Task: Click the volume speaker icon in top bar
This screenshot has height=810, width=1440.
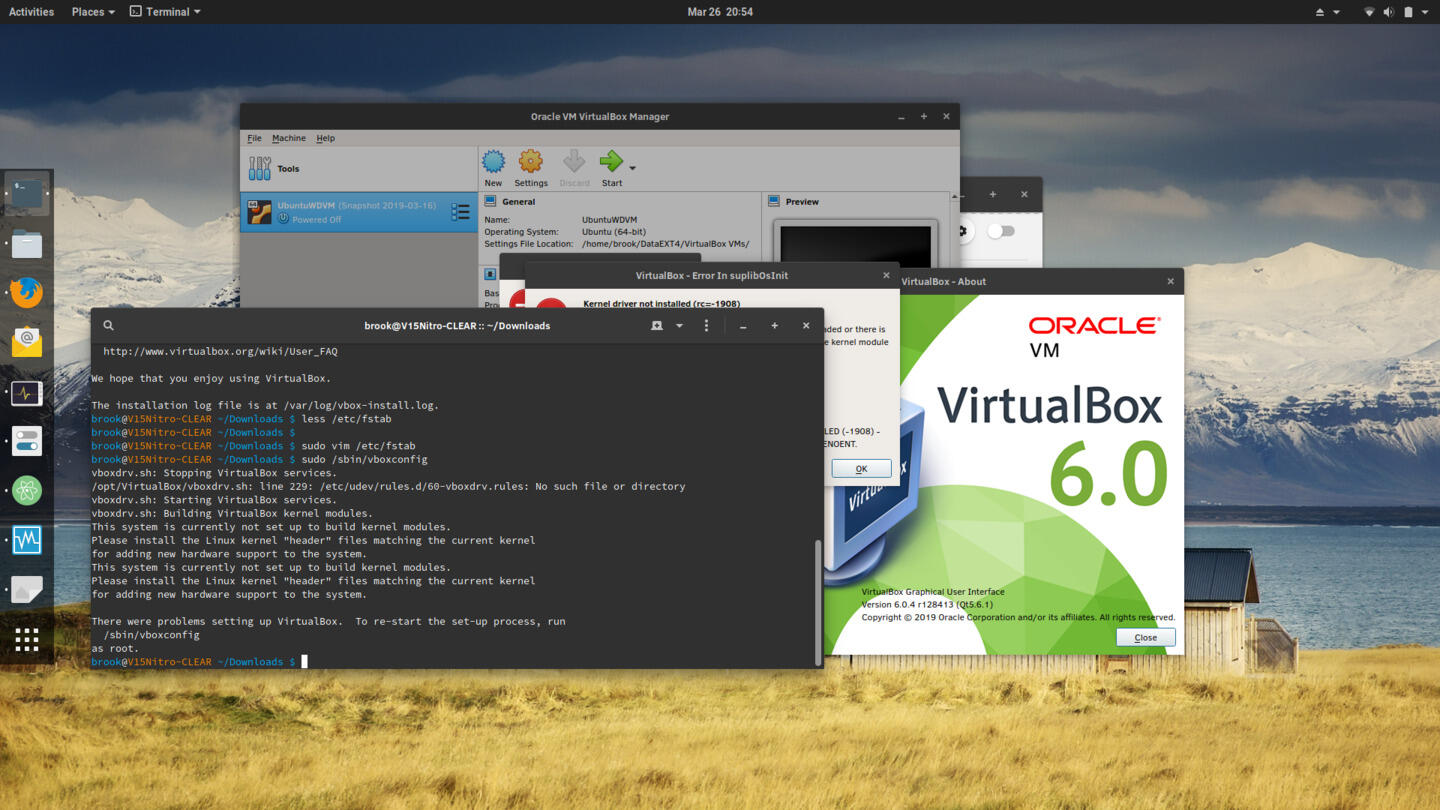Action: pyautogui.click(x=1388, y=12)
